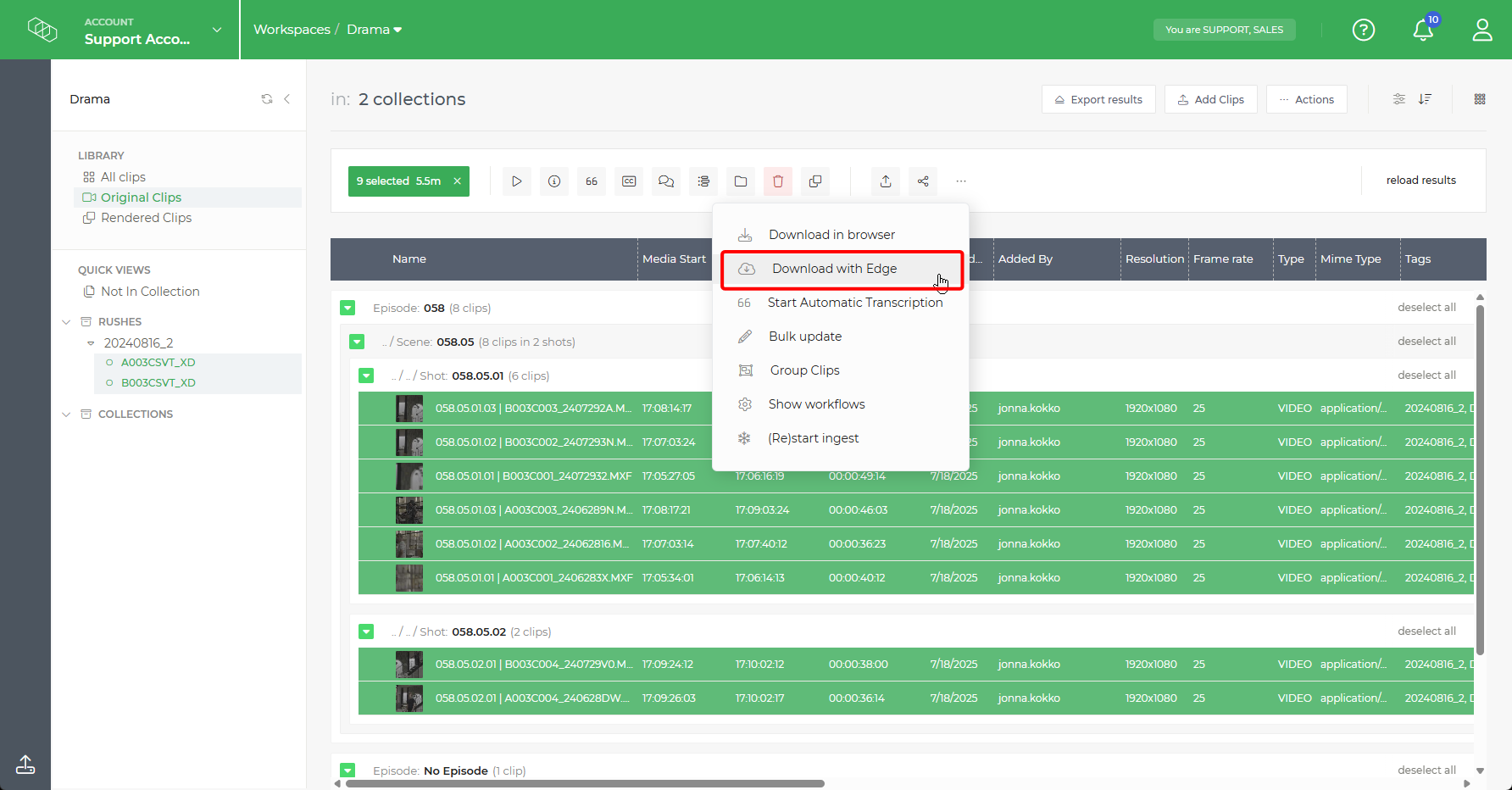Toggle the grid view layout
The height and width of the screenshot is (790, 1512).
(x=1481, y=98)
